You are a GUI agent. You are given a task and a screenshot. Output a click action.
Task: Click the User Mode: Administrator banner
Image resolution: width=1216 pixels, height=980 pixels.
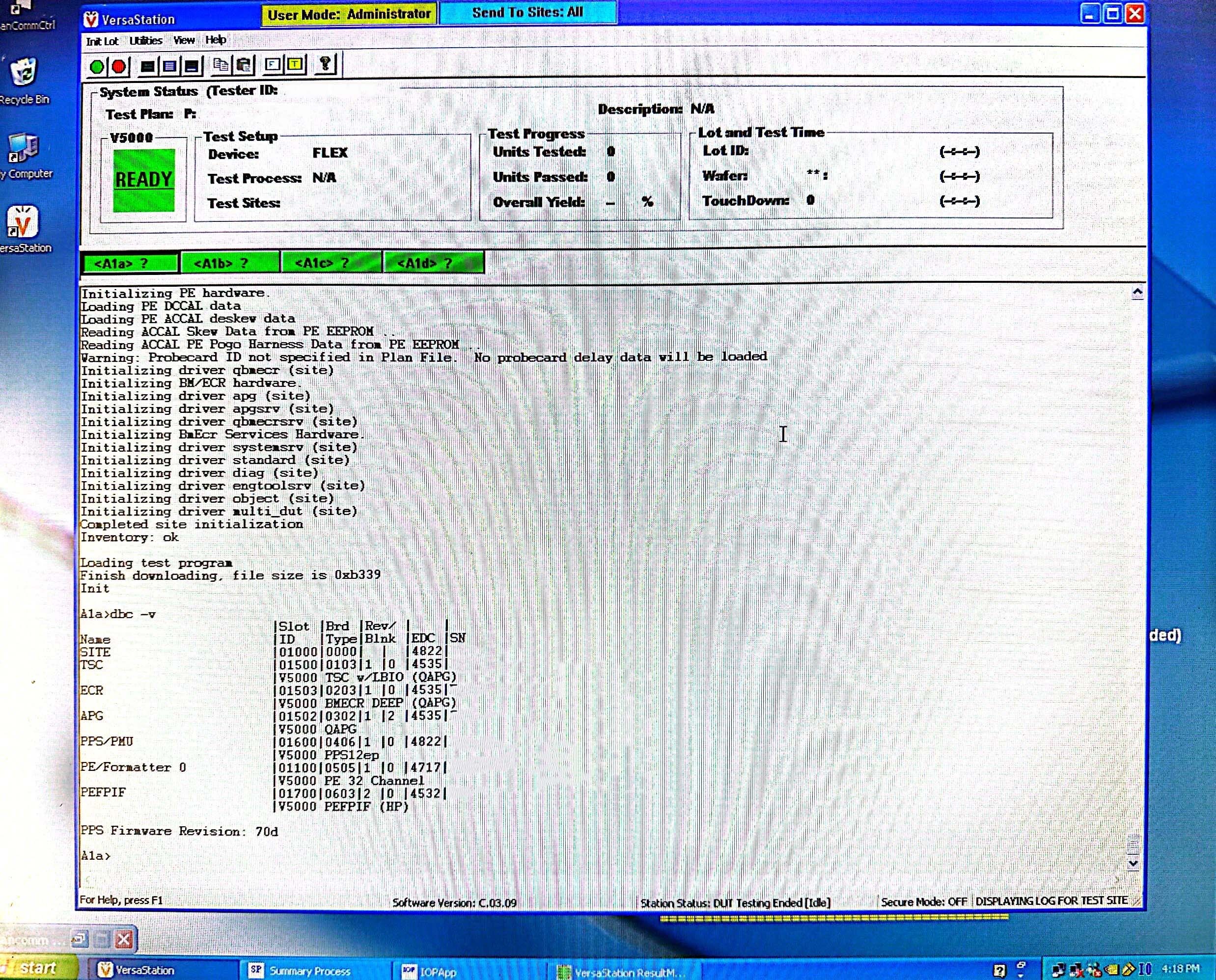coord(349,14)
